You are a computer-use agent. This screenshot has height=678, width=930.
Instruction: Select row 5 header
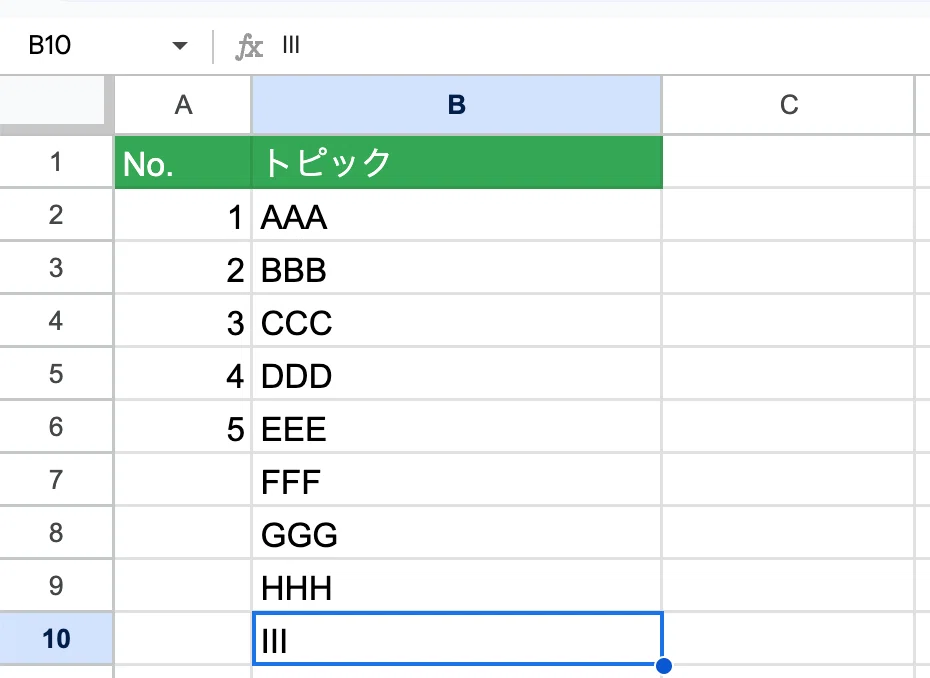[x=56, y=374]
